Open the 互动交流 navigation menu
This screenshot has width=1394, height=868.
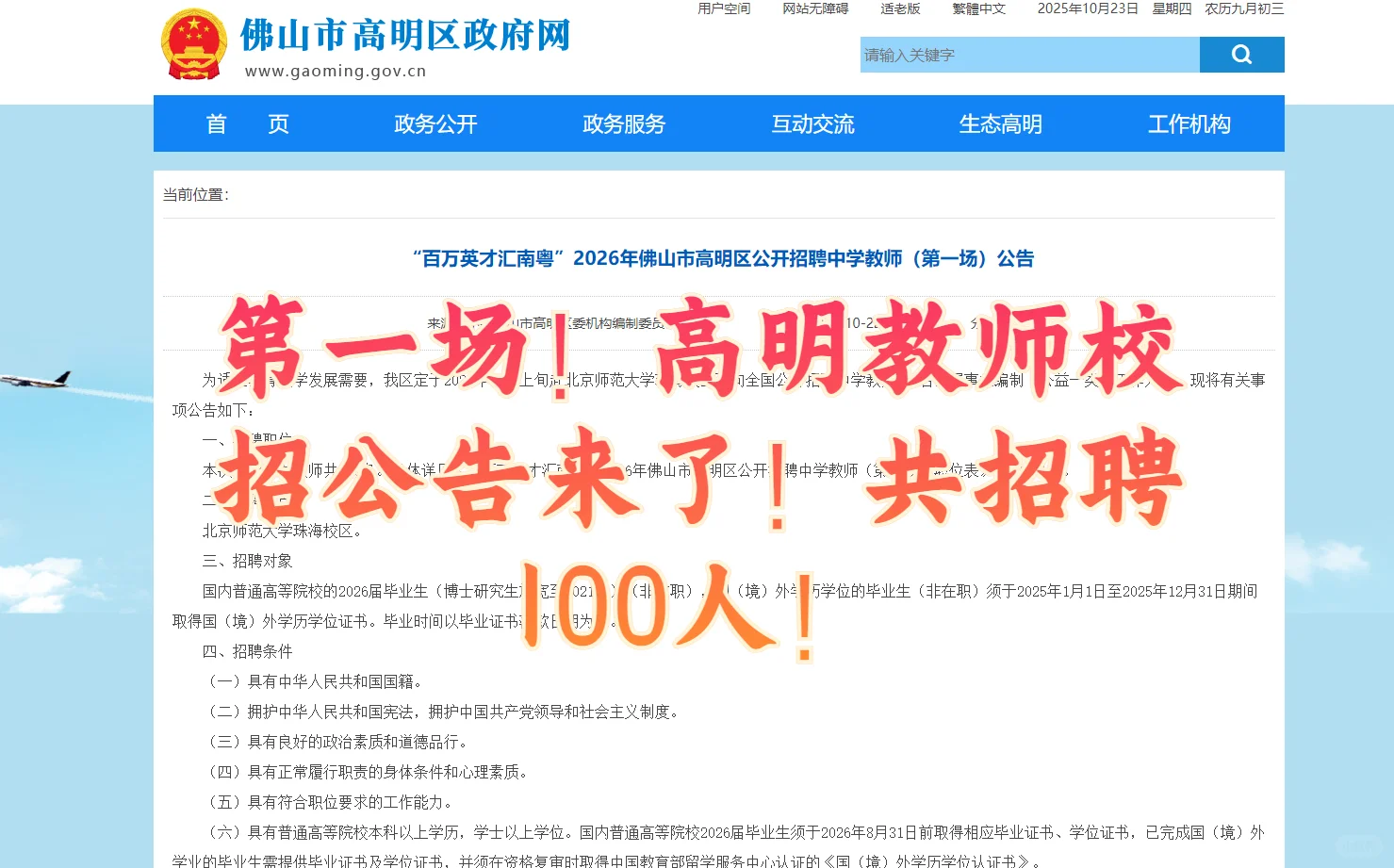(x=812, y=123)
